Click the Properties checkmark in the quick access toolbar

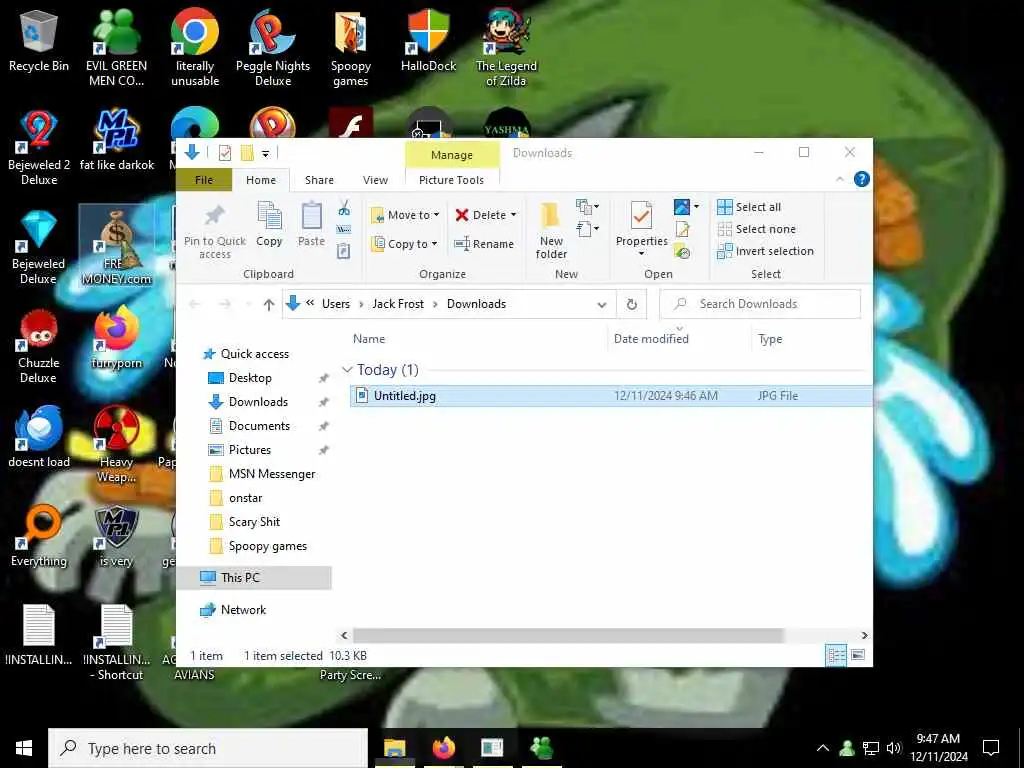(225, 153)
